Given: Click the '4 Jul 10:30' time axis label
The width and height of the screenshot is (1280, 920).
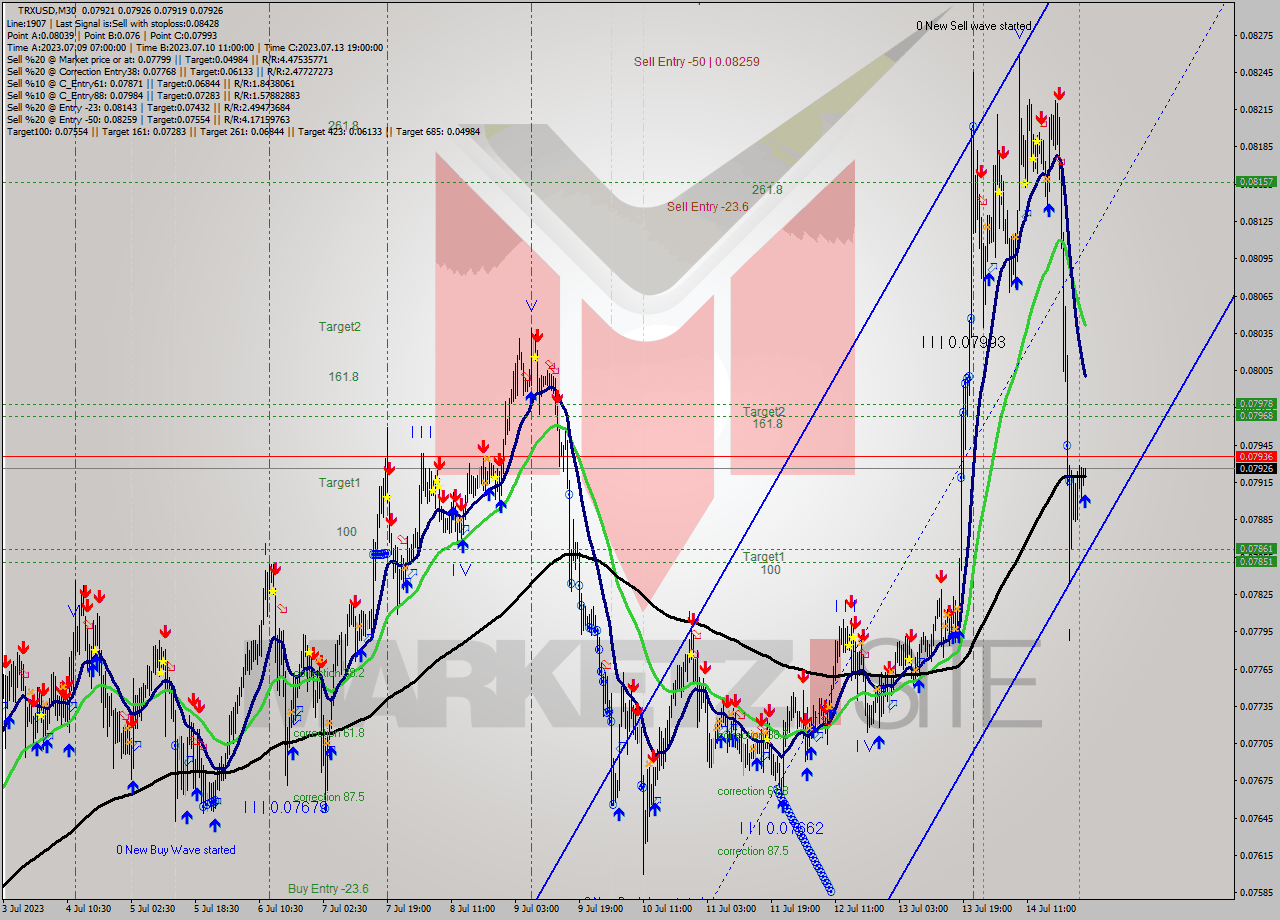Looking at the screenshot, I should tap(88, 909).
